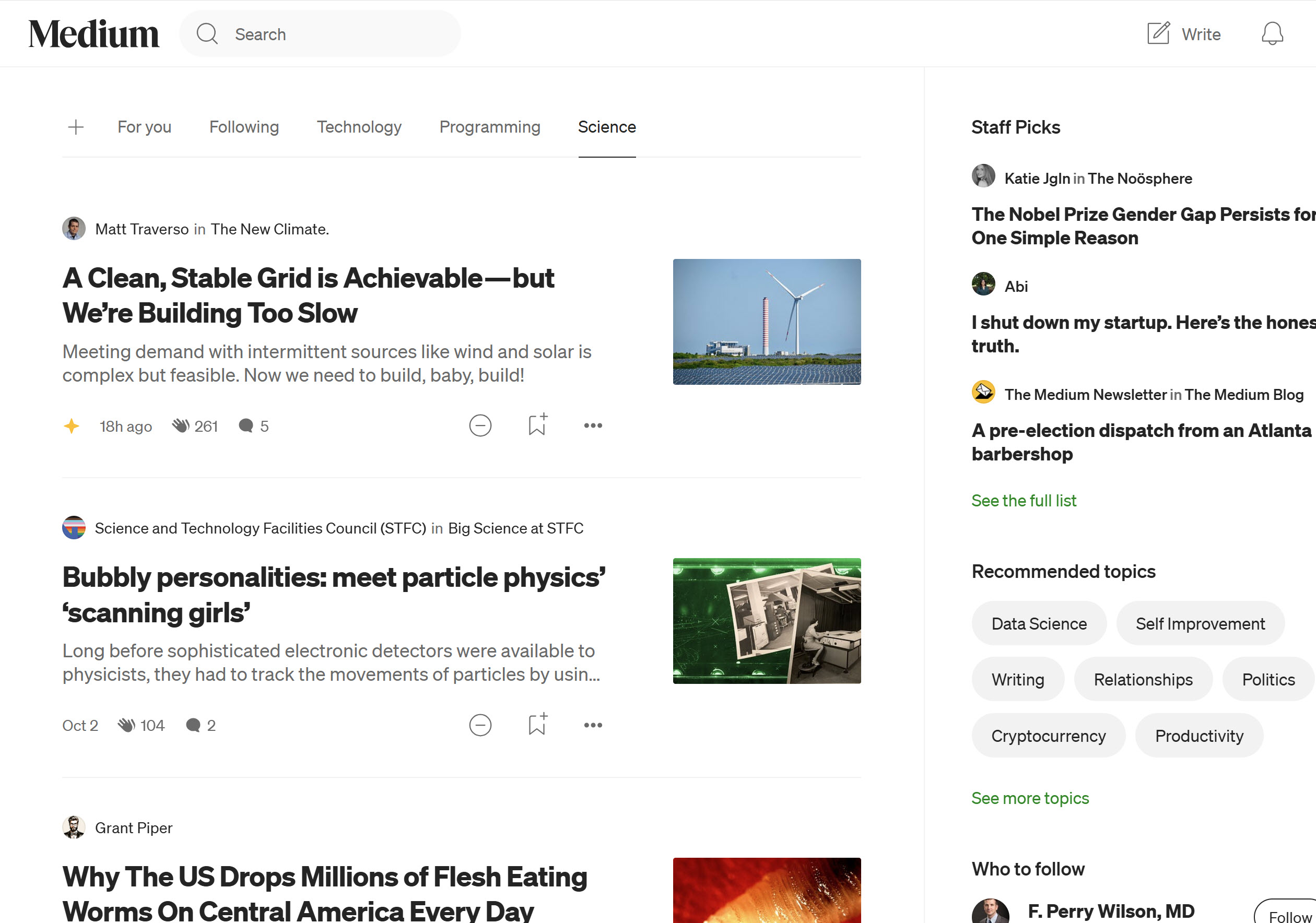Image resolution: width=1316 pixels, height=923 pixels.
Task: Open the wind turbine article thumbnail
Action: coord(766,322)
